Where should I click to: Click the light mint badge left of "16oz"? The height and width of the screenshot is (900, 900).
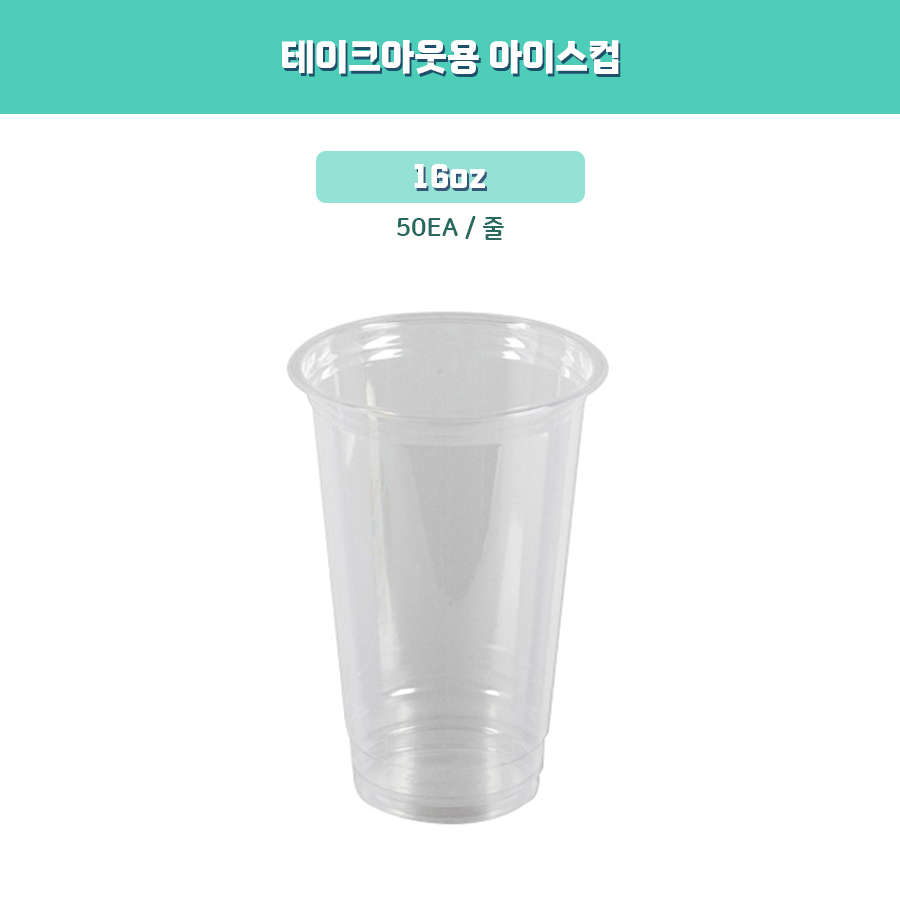coord(364,177)
